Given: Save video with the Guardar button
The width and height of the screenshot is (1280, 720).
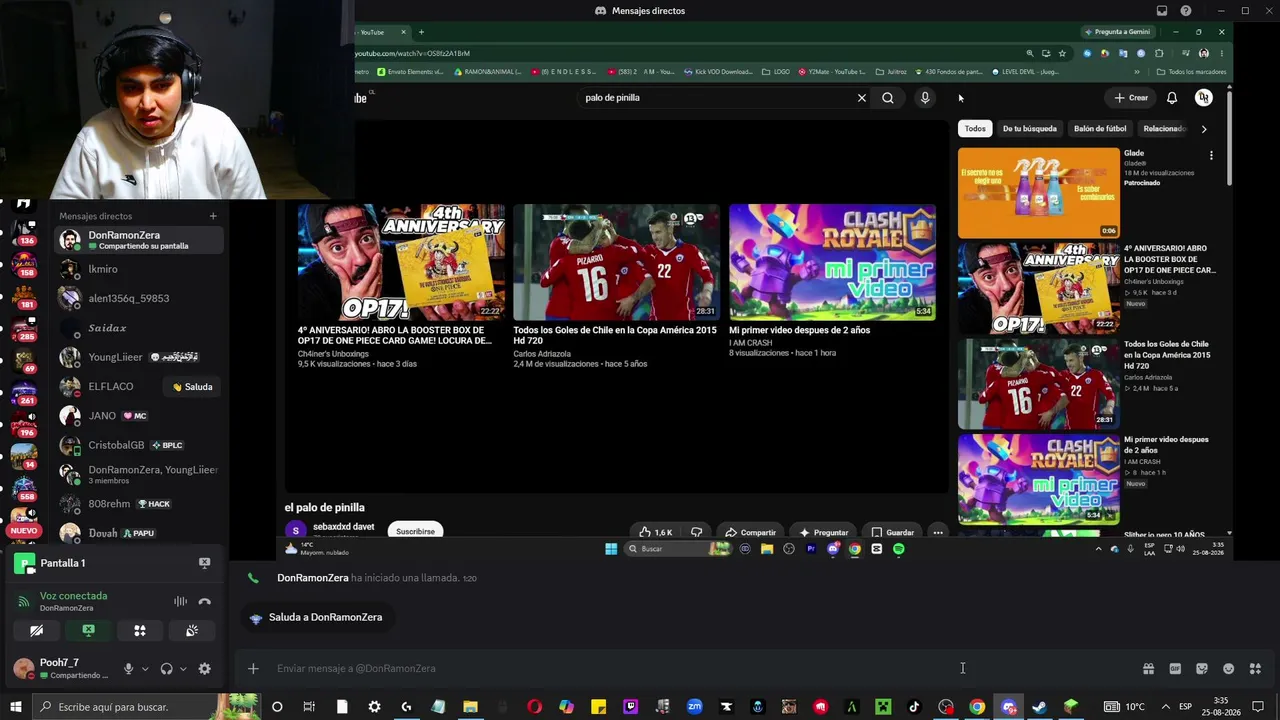Looking at the screenshot, I should coord(892,532).
